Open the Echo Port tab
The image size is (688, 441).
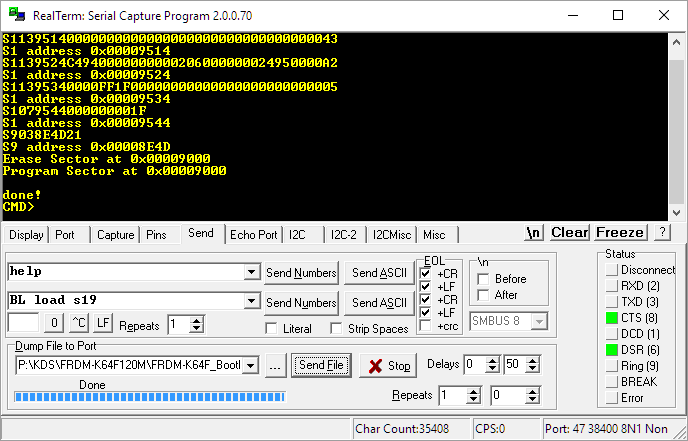253,234
